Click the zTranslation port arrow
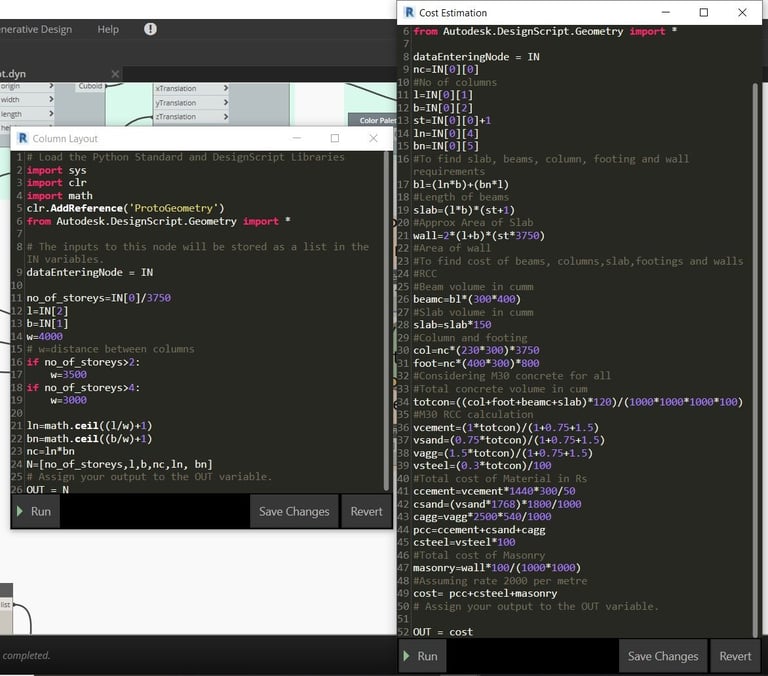The height and width of the screenshot is (676, 768). click(226, 117)
